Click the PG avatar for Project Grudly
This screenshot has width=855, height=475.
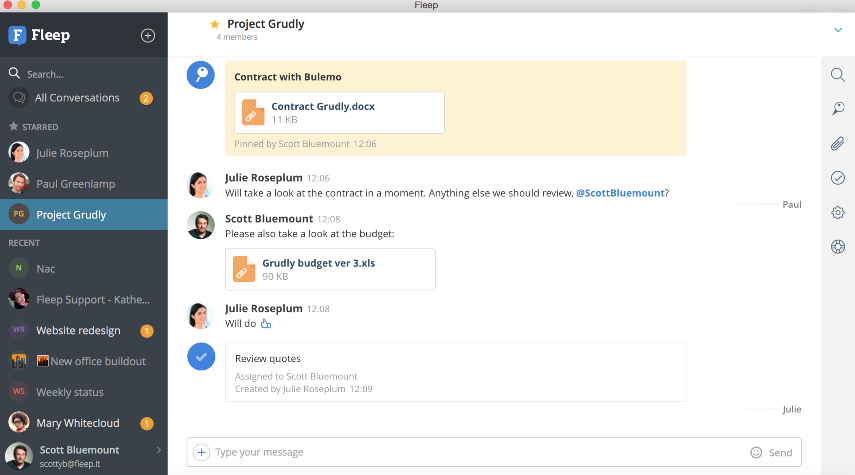[19, 214]
